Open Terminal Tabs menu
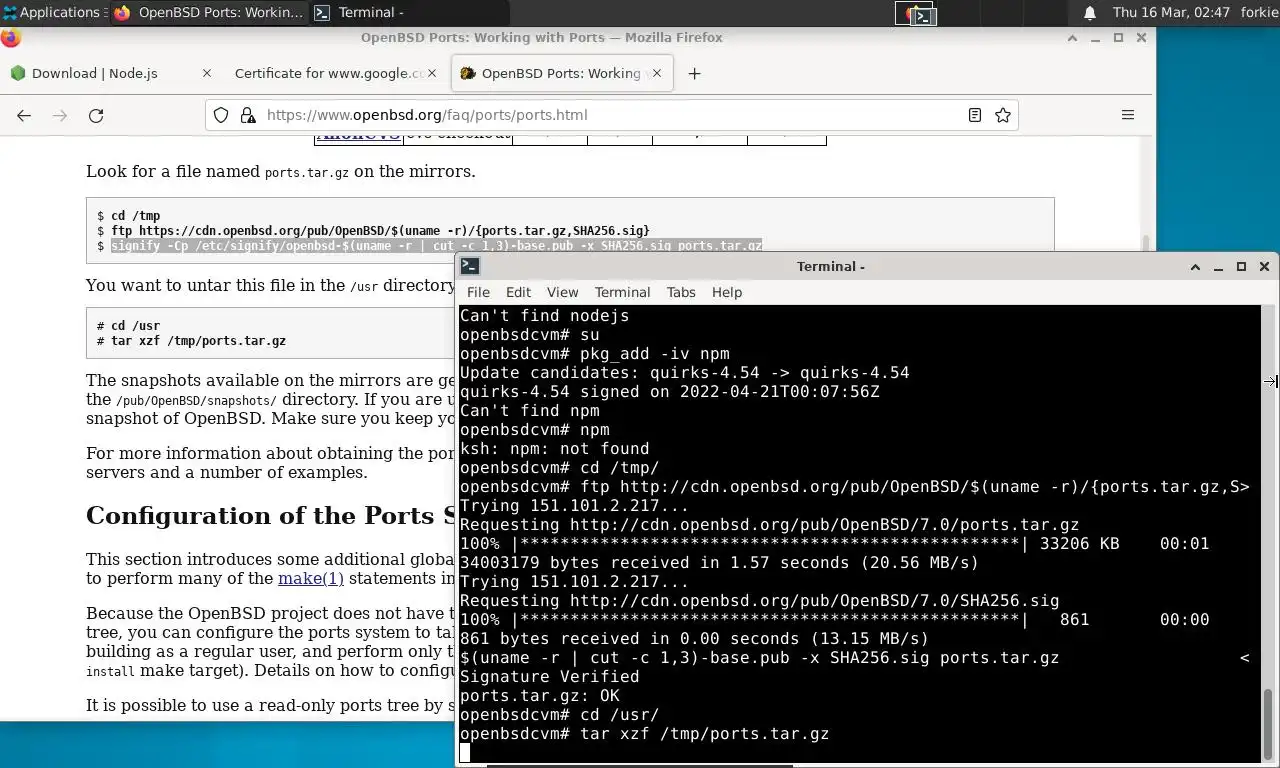Screen dimensions: 1280x768 click(x=681, y=292)
